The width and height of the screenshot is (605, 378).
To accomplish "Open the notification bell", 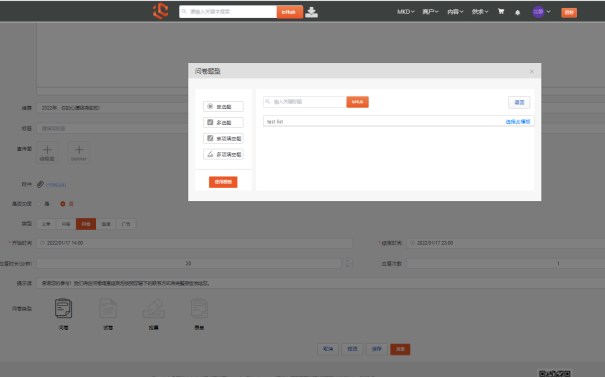I will point(517,12).
